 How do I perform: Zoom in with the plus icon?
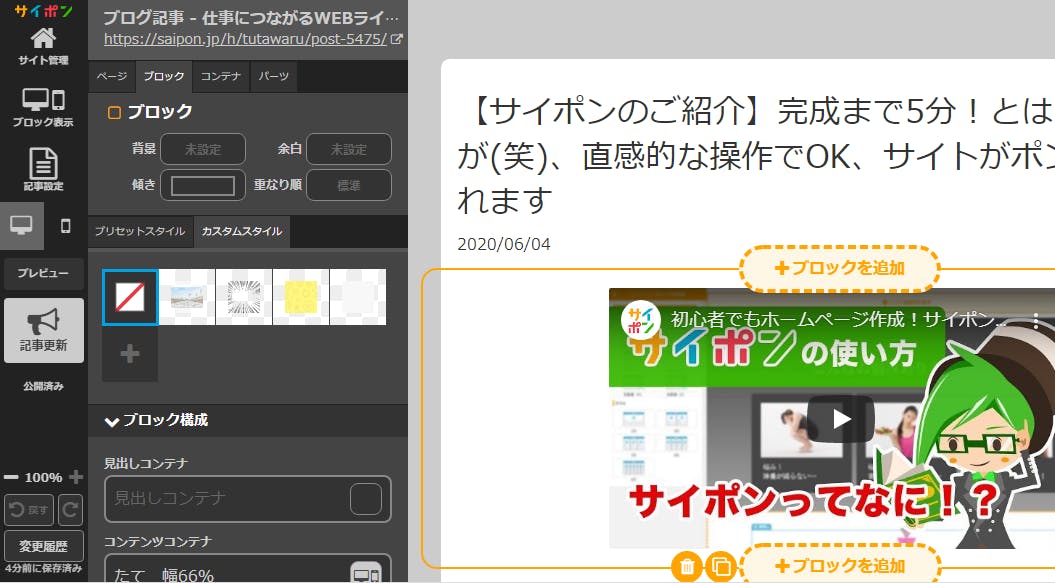(76, 478)
